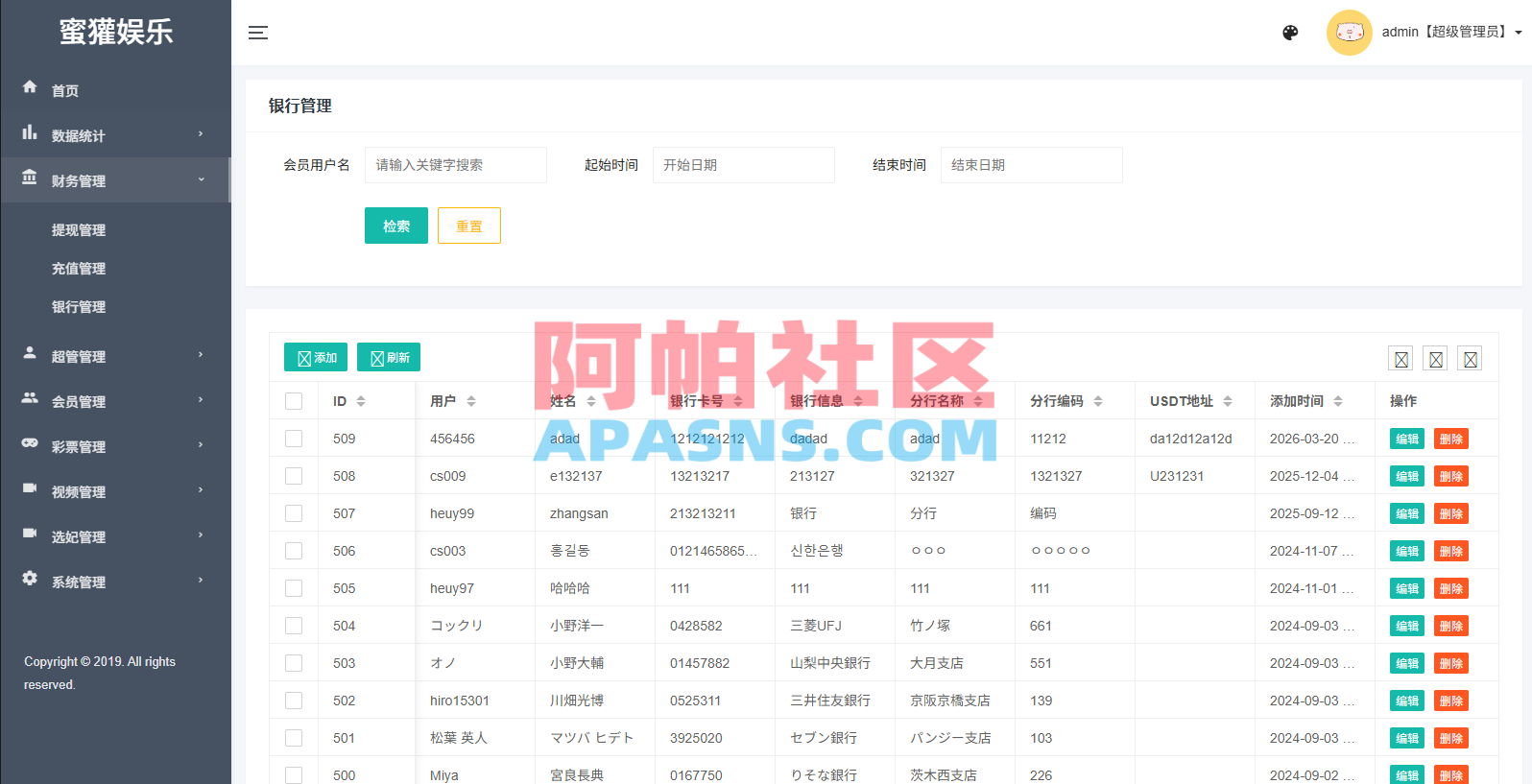Viewport: 1532px width, 784px height.
Task: Sort by USDT地址 column arrows
Action: click(x=1228, y=401)
